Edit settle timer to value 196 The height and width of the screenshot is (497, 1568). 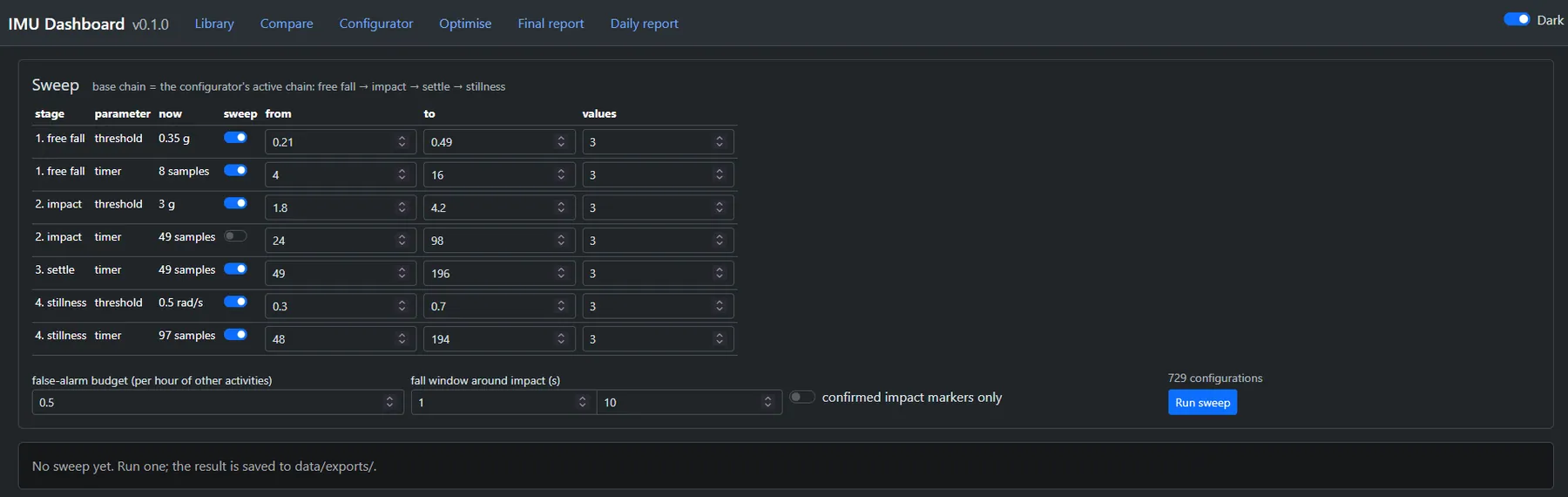[x=499, y=273]
